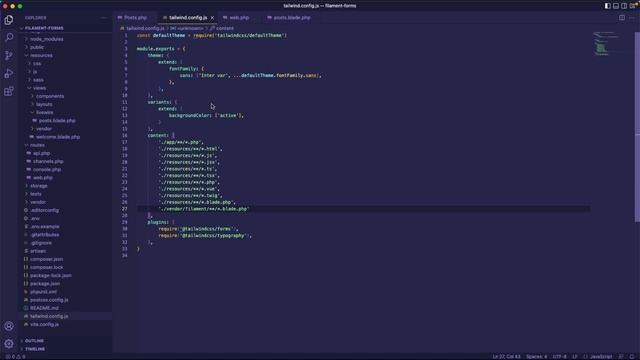This screenshot has width=640, height=360.
Task: Click the Split Editor Right icon
Action: (622, 18)
